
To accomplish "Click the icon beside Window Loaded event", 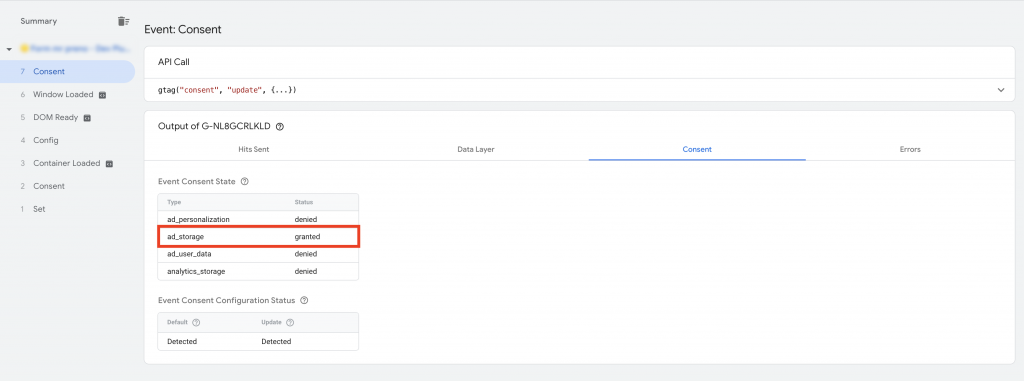I will coord(103,95).
